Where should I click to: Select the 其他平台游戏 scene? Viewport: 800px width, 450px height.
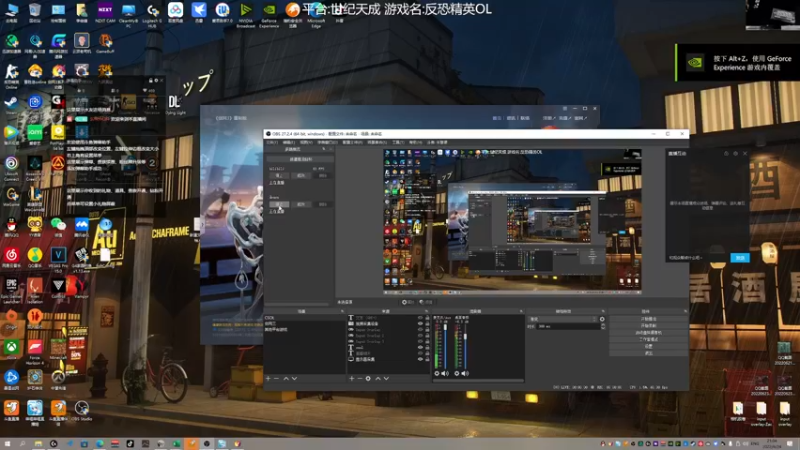(305, 330)
